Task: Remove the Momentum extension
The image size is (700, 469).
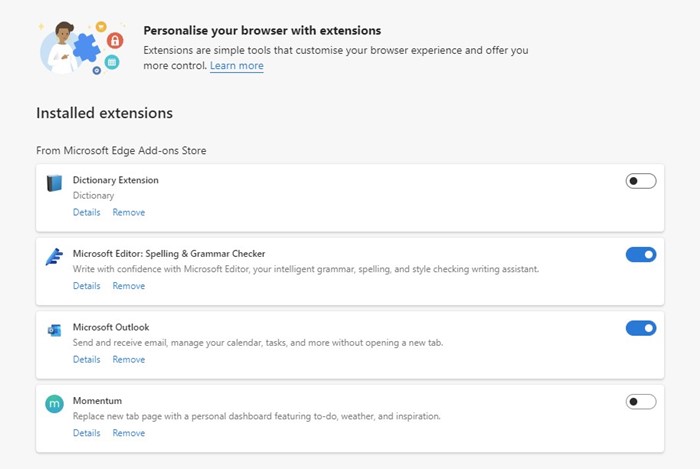Action: pos(128,433)
